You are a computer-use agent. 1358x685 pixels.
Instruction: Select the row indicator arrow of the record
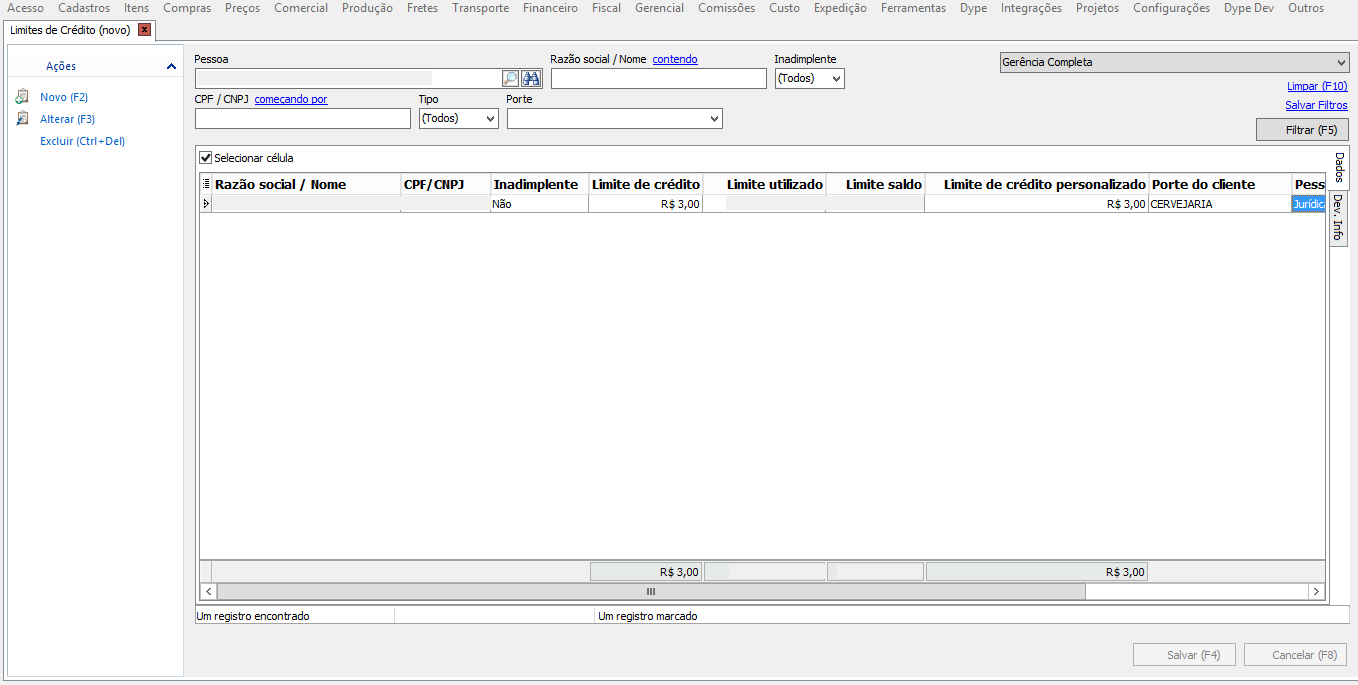(x=206, y=203)
